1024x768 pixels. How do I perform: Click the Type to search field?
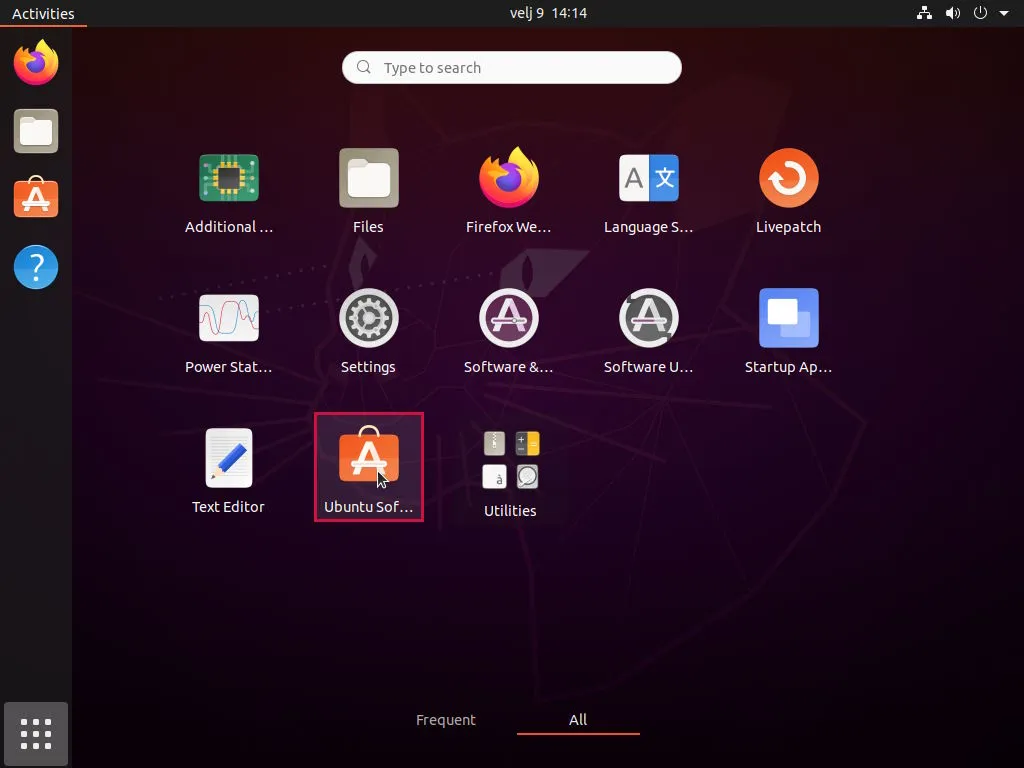[x=511, y=67]
